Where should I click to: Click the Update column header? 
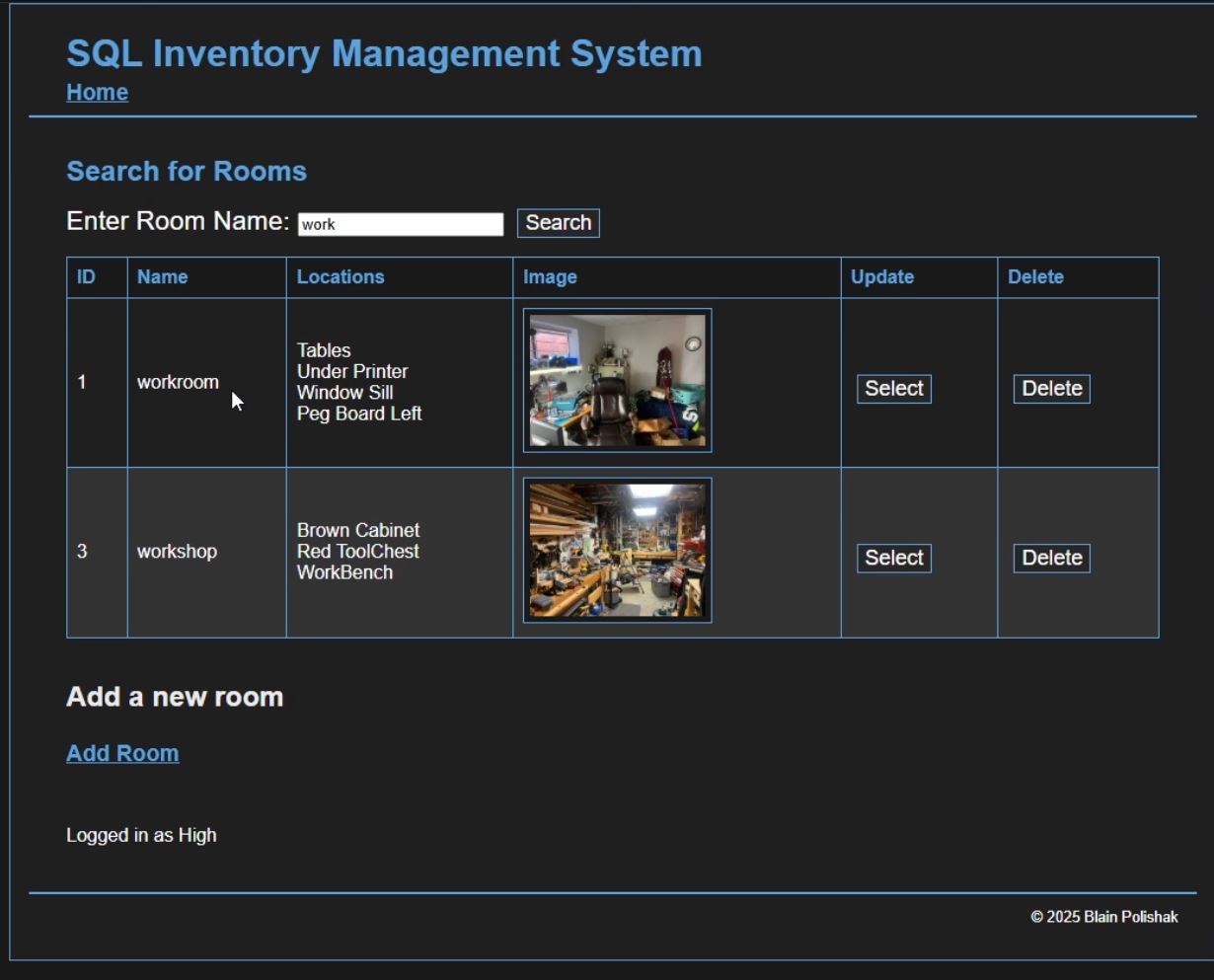click(x=882, y=277)
